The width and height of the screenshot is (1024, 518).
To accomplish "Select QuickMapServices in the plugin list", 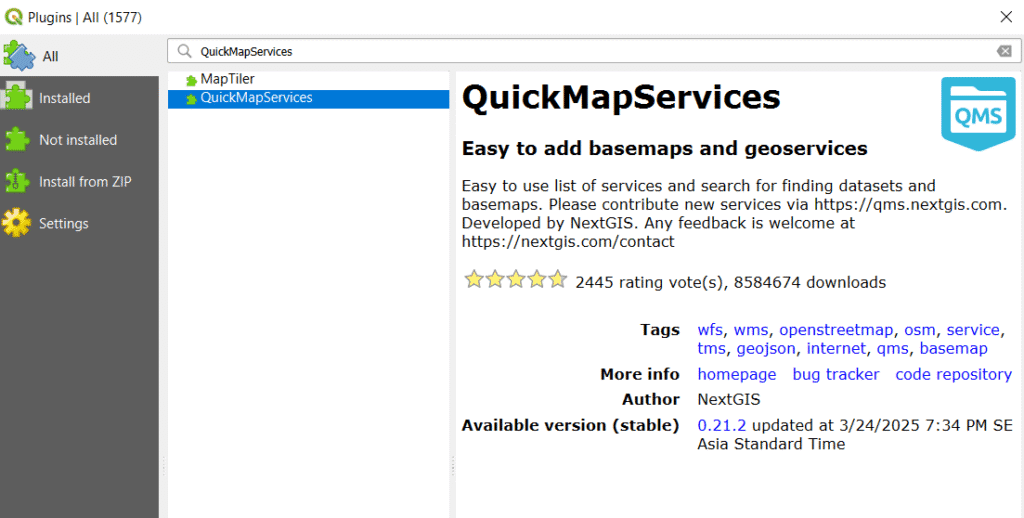I will coord(308,98).
